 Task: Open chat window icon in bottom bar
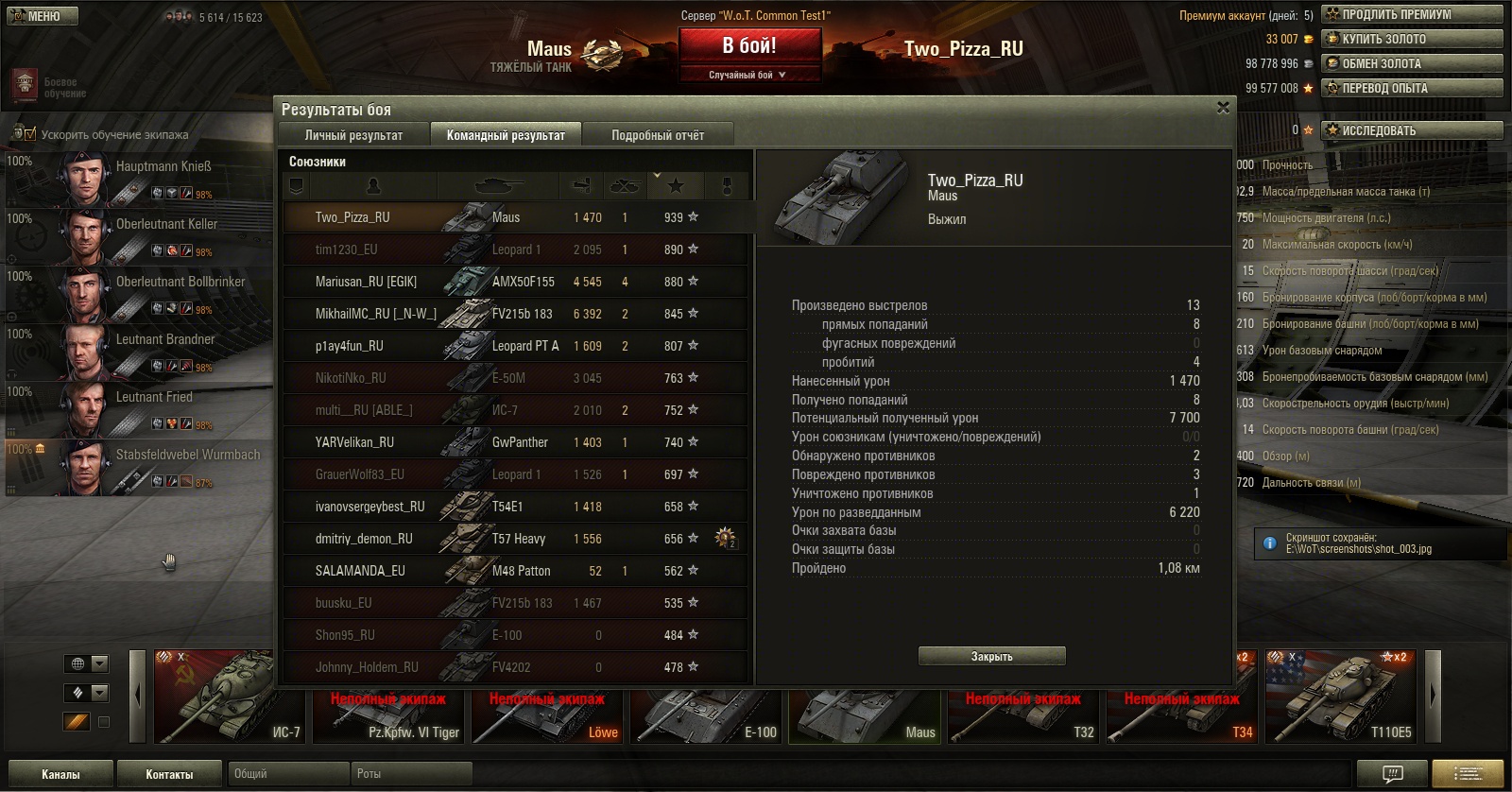(1393, 774)
